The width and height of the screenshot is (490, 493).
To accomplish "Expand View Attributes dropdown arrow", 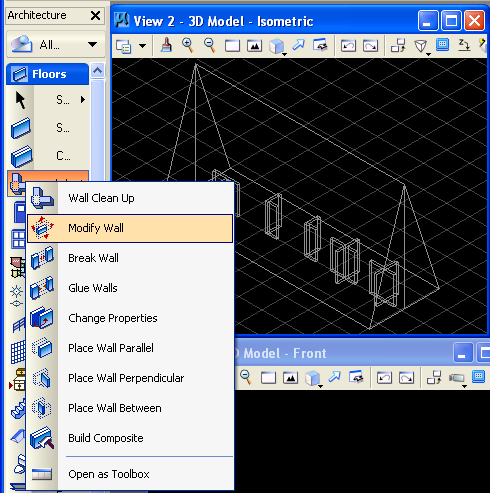I will (143, 46).
